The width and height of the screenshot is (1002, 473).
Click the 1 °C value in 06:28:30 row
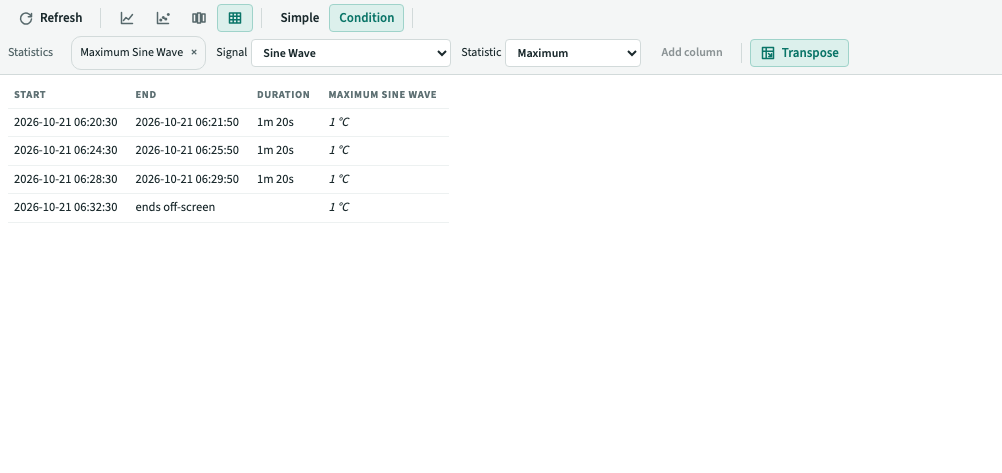coord(339,179)
